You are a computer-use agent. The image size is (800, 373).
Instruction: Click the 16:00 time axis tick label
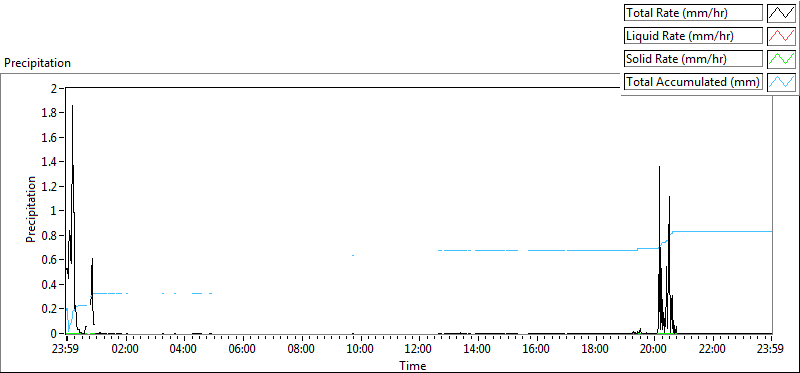[x=535, y=350]
